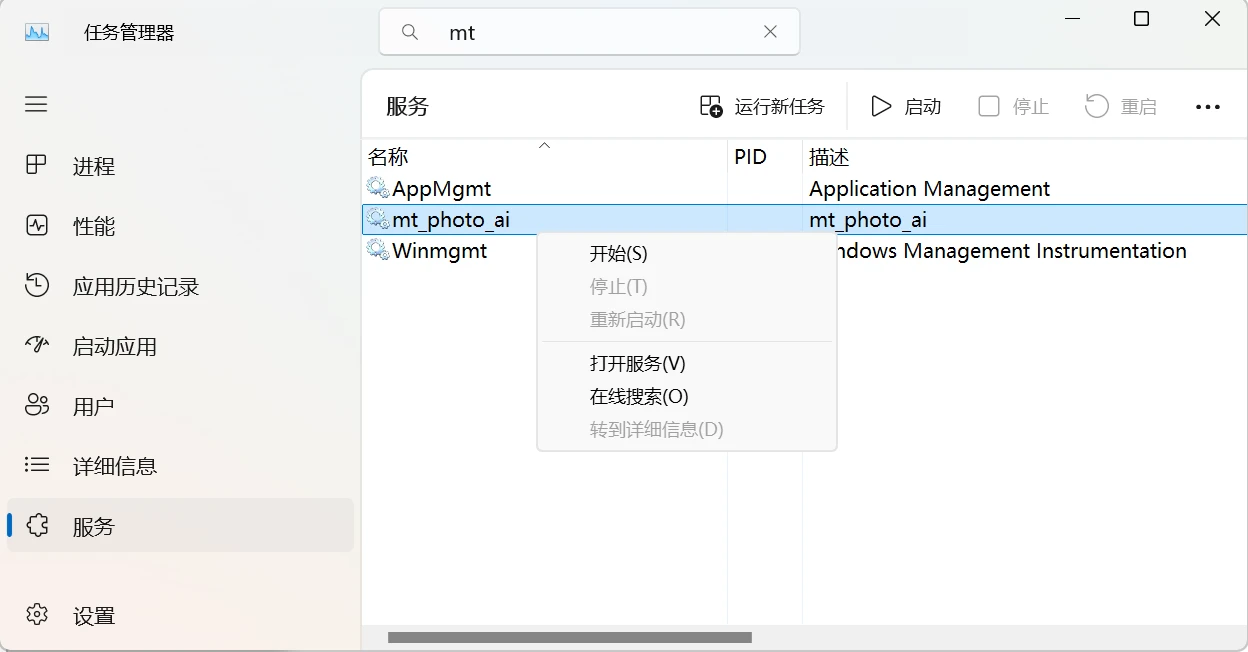Image resolution: width=1248 pixels, height=652 pixels.
Task: Select 打开服务(V) from context menu
Action: 637,363
